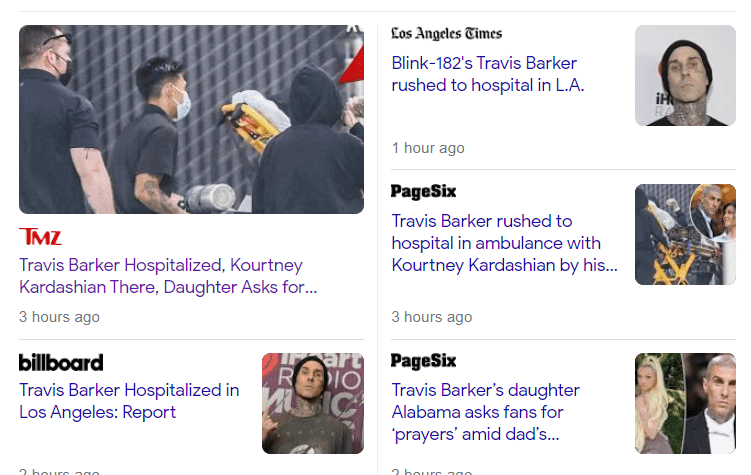The width and height of the screenshot is (751, 475).
Task: Open the large TMZ story photo
Action: (191, 119)
